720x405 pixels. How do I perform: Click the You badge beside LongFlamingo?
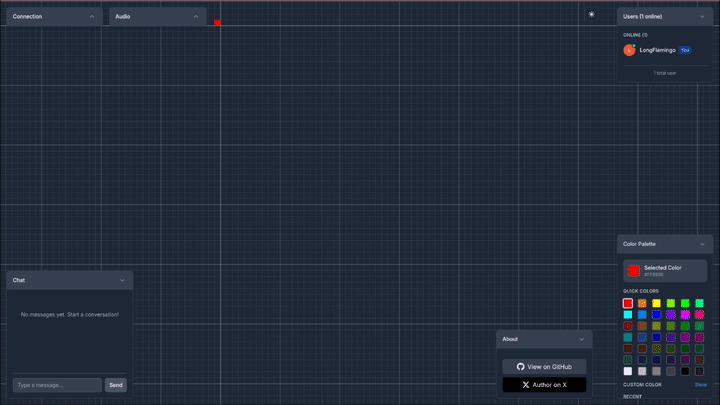(685, 50)
